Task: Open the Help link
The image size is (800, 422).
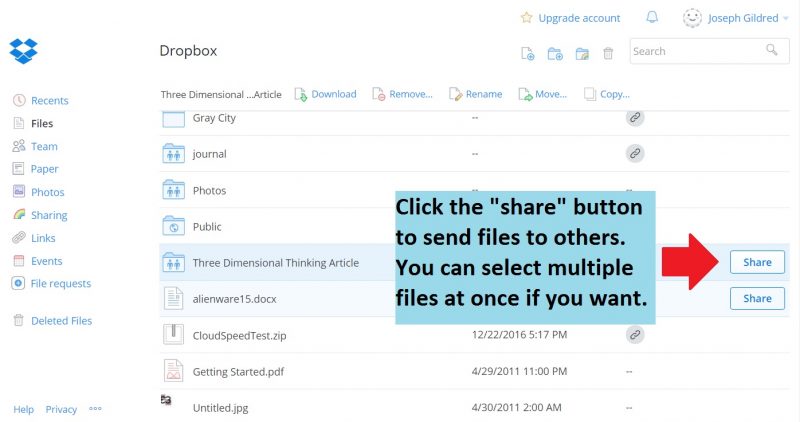Action: click(x=23, y=409)
